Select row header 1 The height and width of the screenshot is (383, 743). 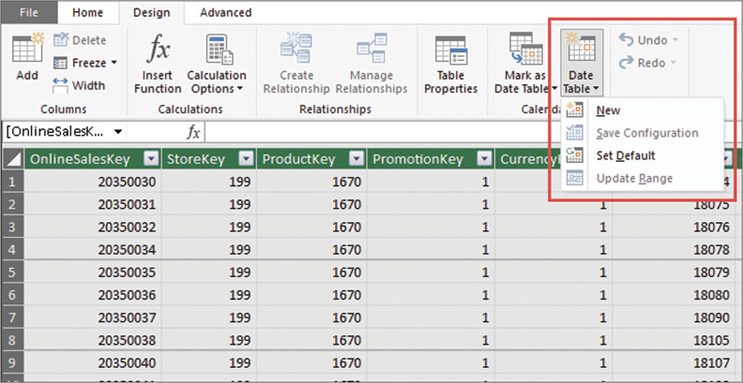click(13, 182)
